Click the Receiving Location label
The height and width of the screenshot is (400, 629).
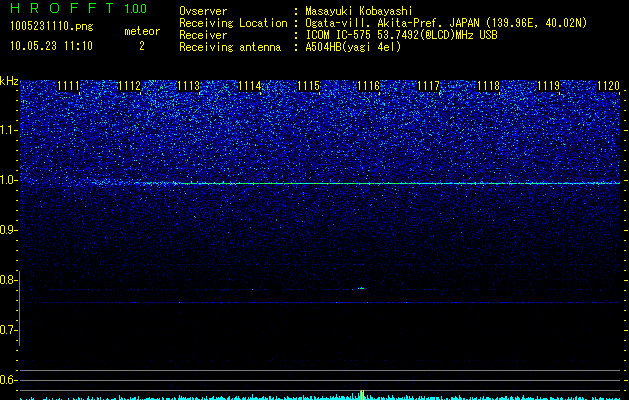[x=233, y=23]
